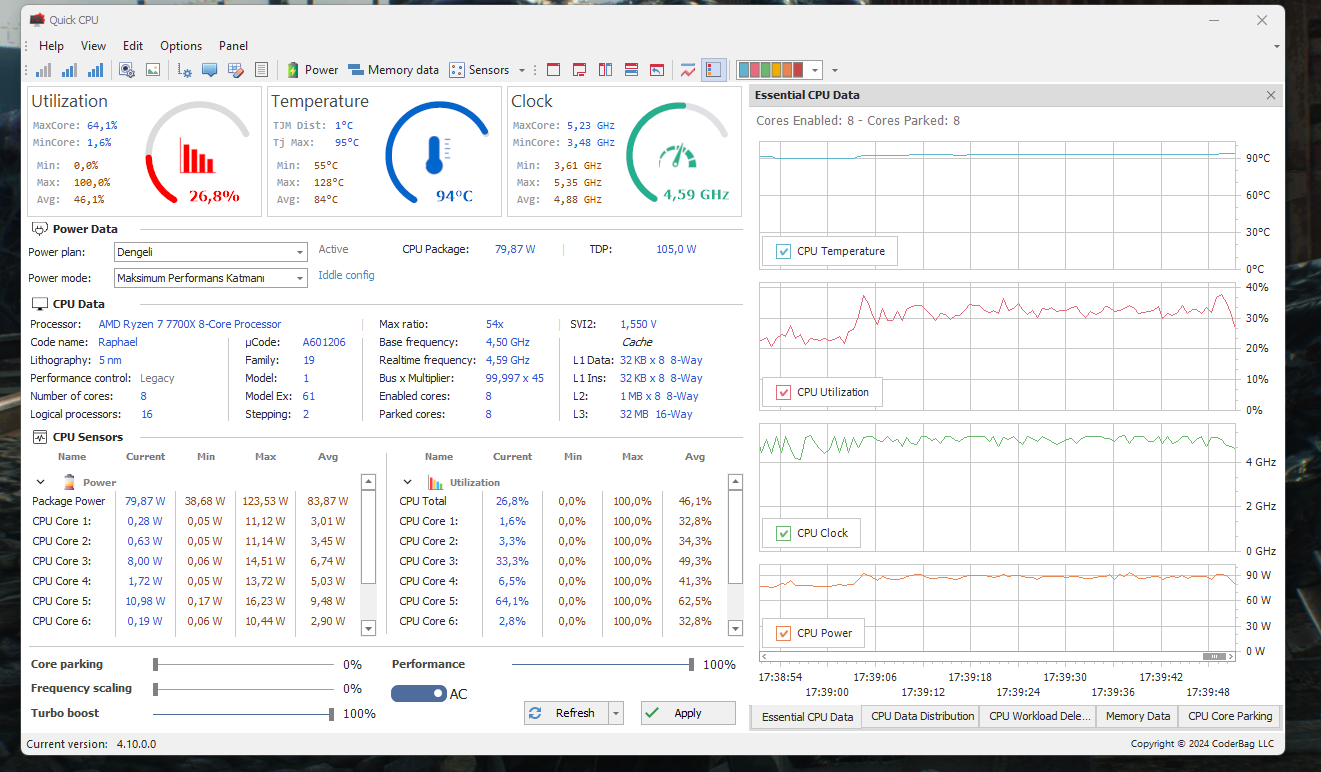Screen dimensions: 1321x772
Task: Uncheck the CPU Clock graph checkbox
Action: pyautogui.click(x=784, y=533)
